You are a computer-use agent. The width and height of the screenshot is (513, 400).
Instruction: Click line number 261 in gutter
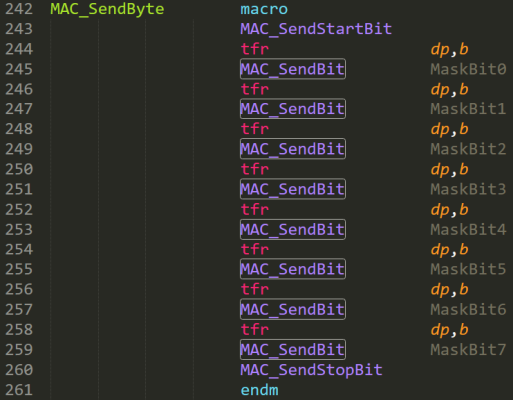pos(19,390)
